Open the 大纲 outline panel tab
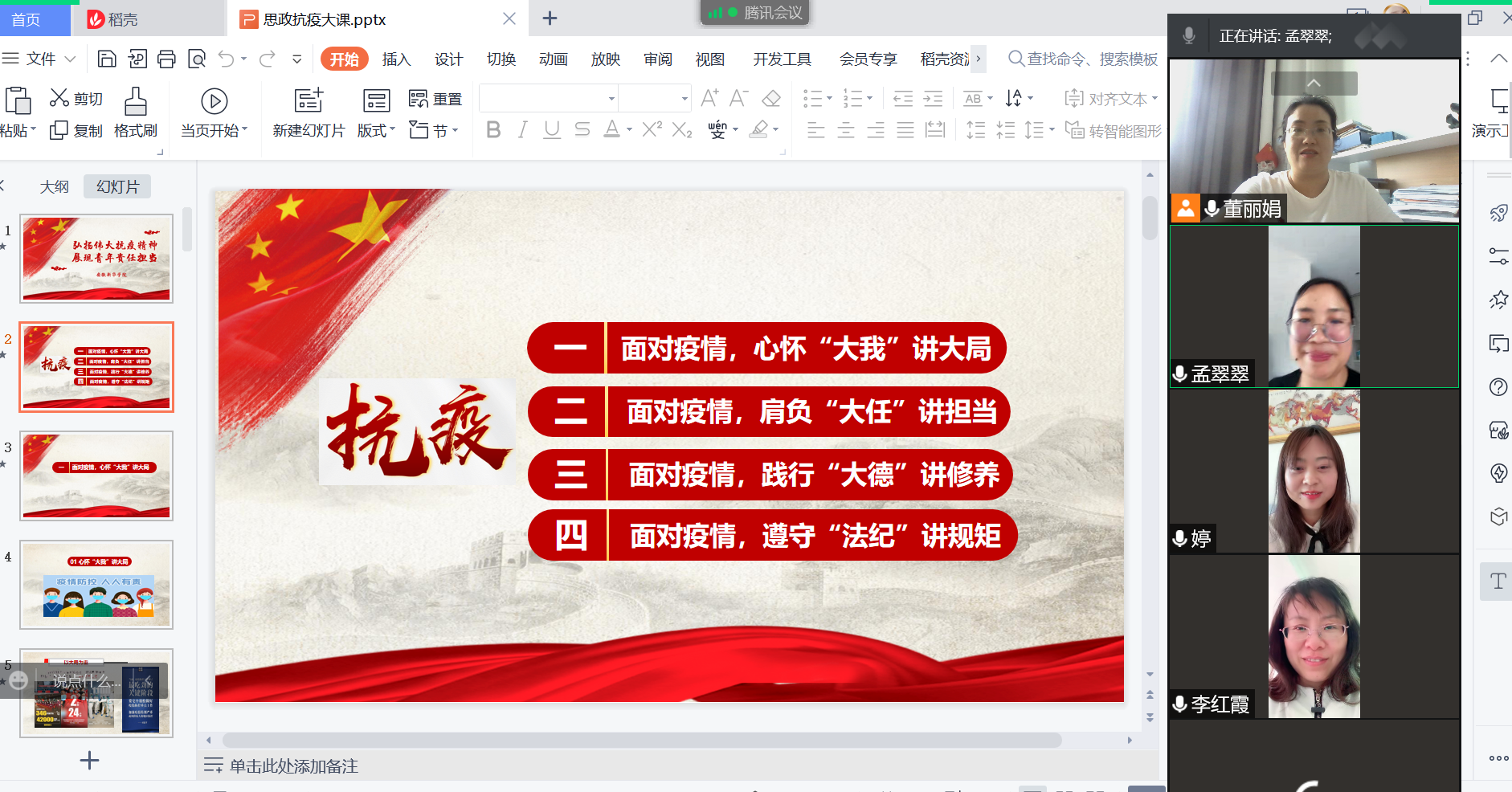The height and width of the screenshot is (792, 1512). pyautogui.click(x=55, y=186)
